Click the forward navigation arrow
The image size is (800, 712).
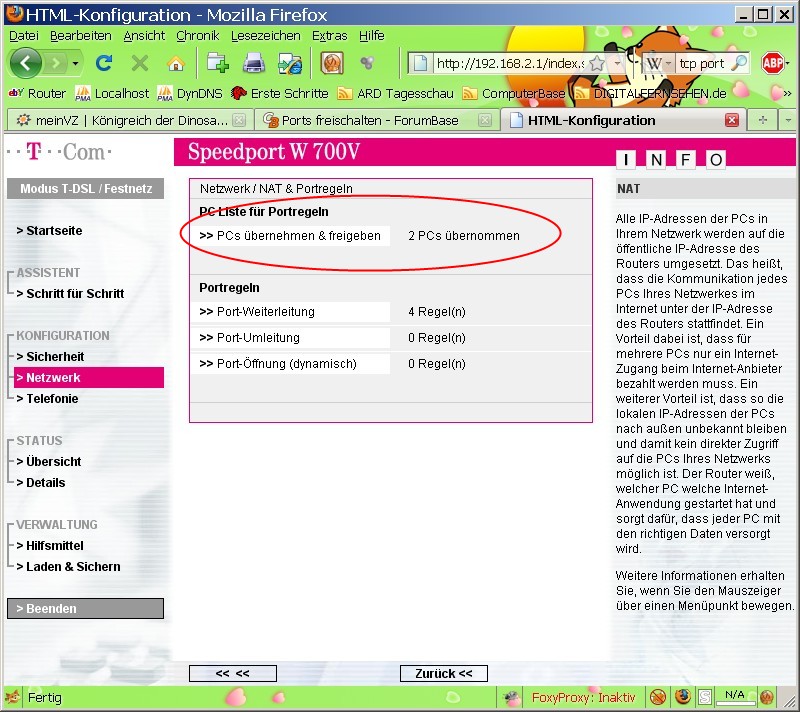(55, 63)
